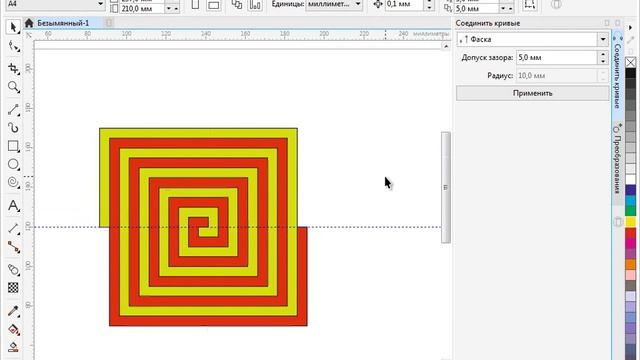Apply page size to all pages icon
The width and height of the screenshot is (640, 360).
pyautogui.click(x=237, y=5)
